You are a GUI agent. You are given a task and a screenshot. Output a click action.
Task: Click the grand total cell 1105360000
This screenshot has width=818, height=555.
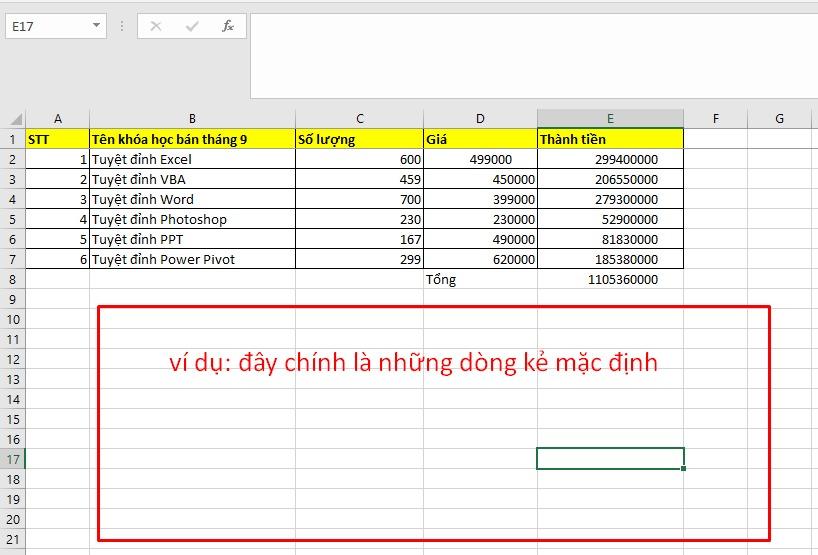coord(610,279)
